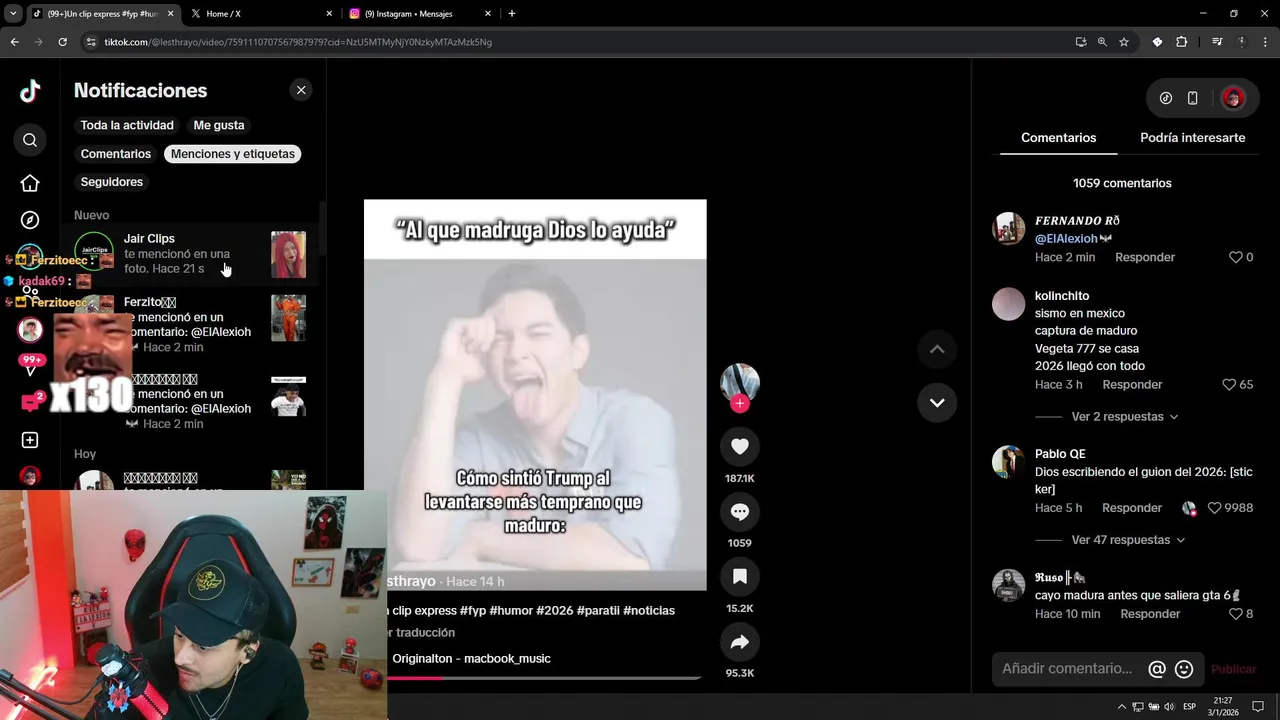Open Ferzito notification video thumbnail
Screen dimensions: 1280x720
point(288,318)
